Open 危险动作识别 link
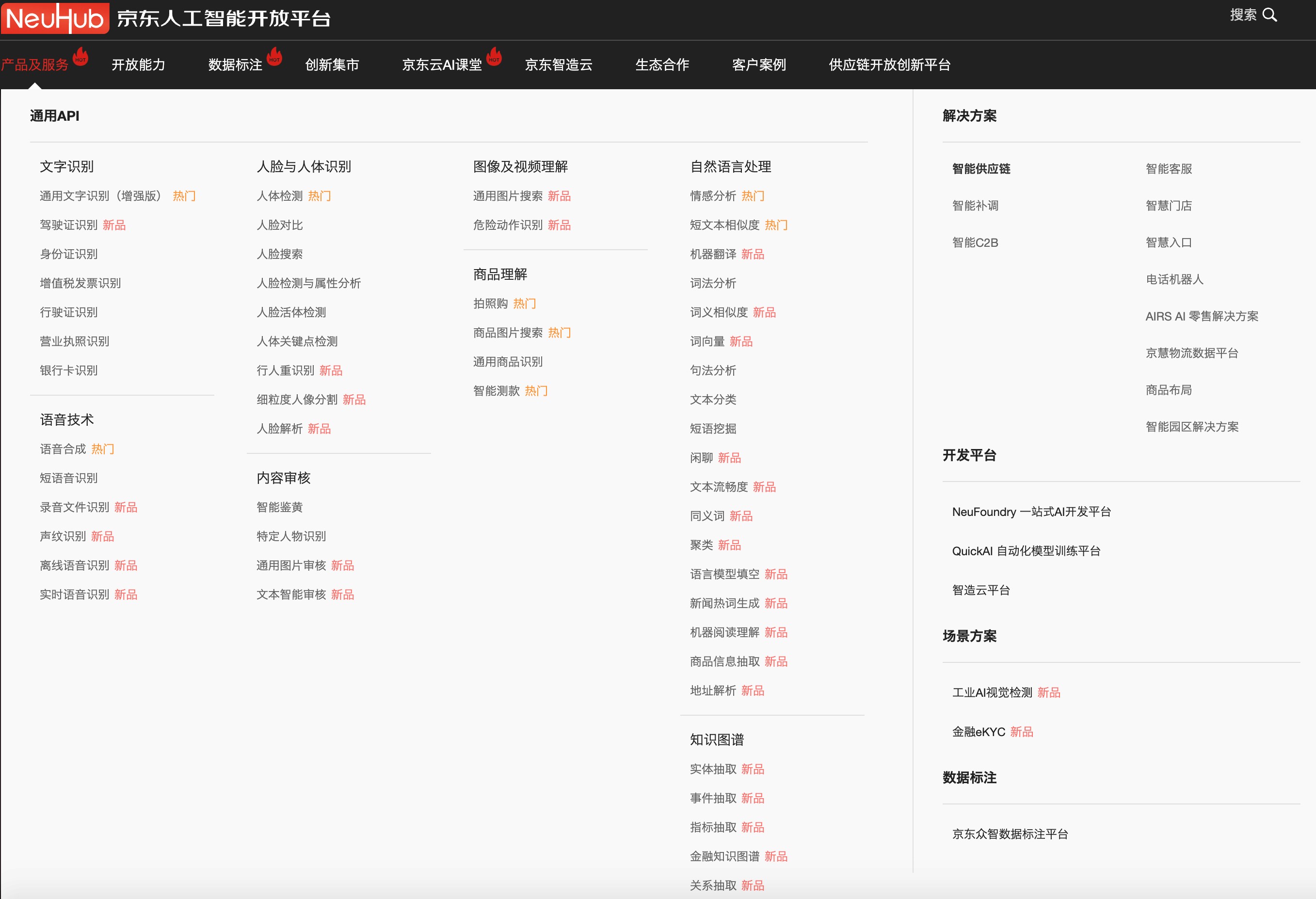This screenshot has height=899, width=1316. [x=508, y=225]
